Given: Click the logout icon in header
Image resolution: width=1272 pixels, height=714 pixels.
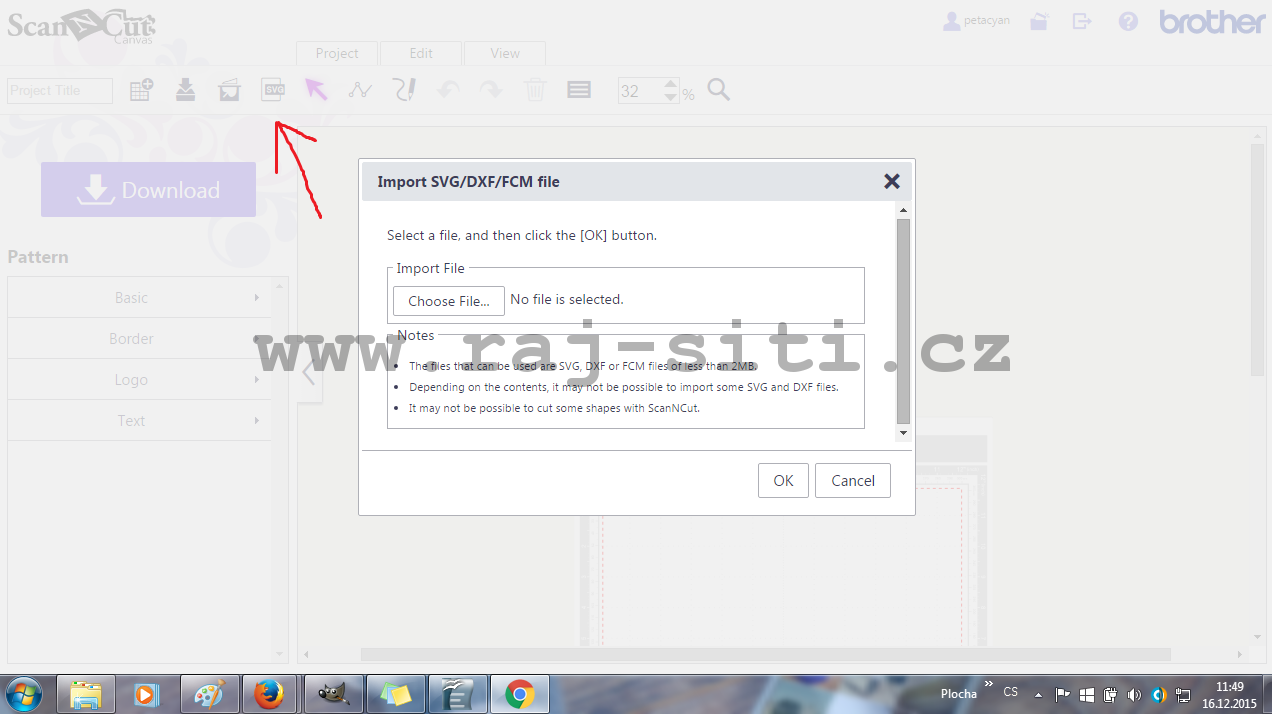Looking at the screenshot, I should (x=1082, y=22).
